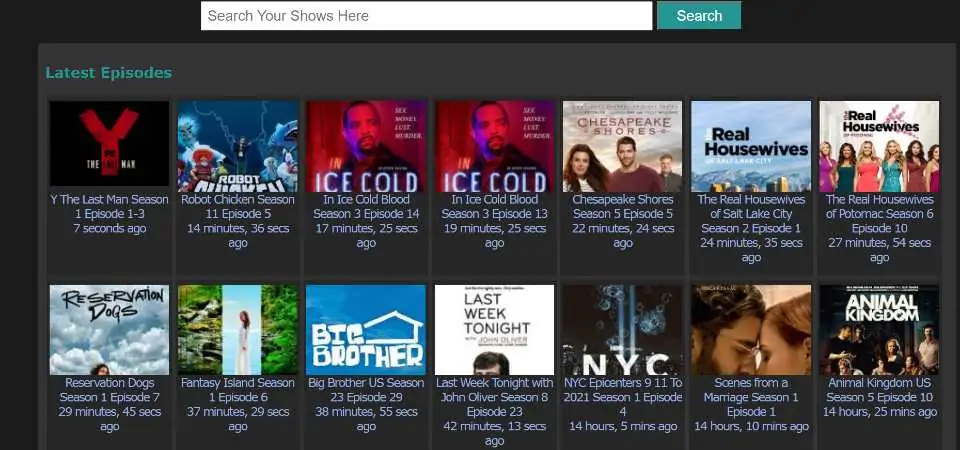Open the Animal Kingdom poster thumbnail
The width and height of the screenshot is (960, 450).
[879, 329]
